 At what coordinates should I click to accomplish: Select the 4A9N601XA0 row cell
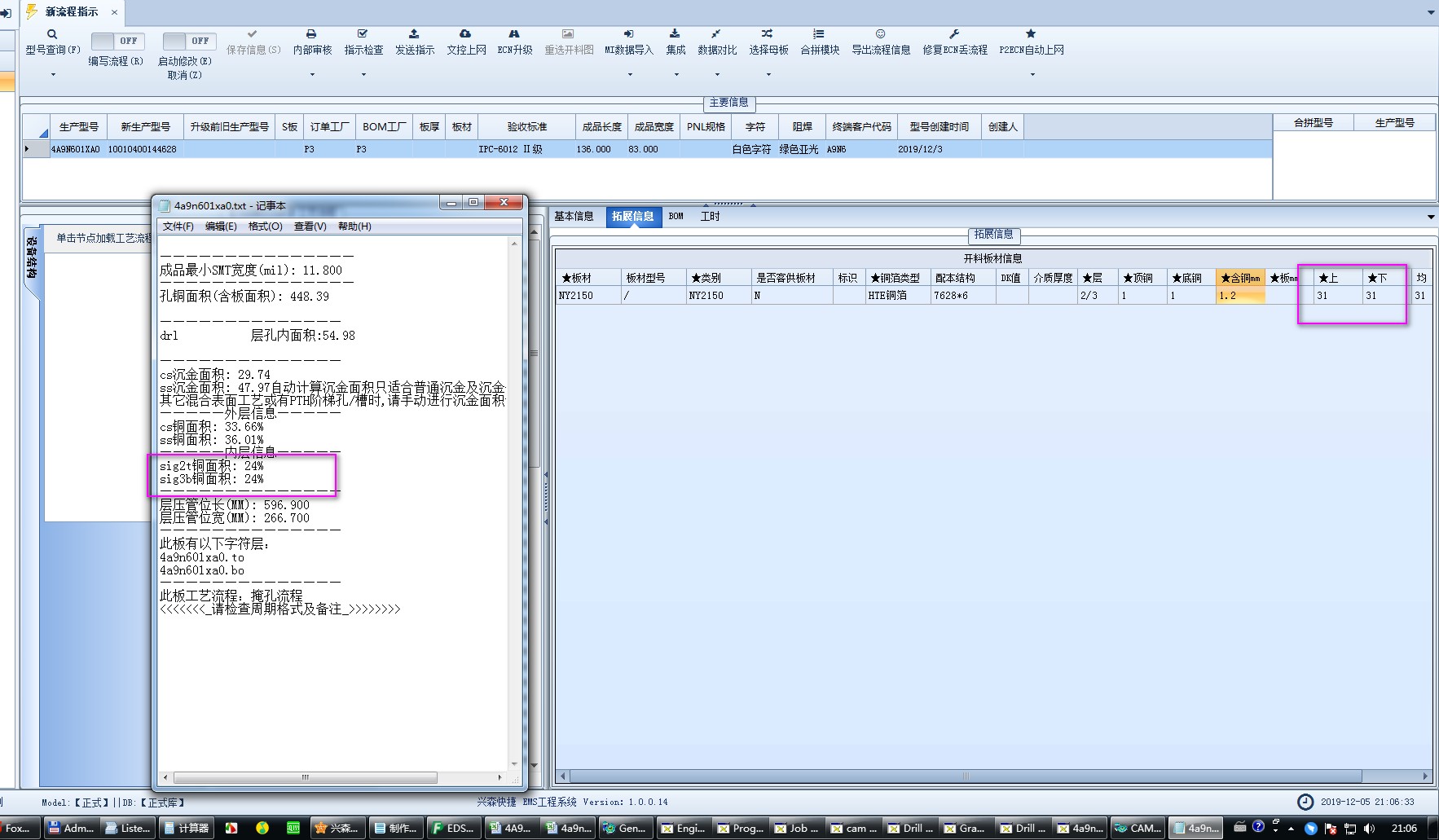76,149
